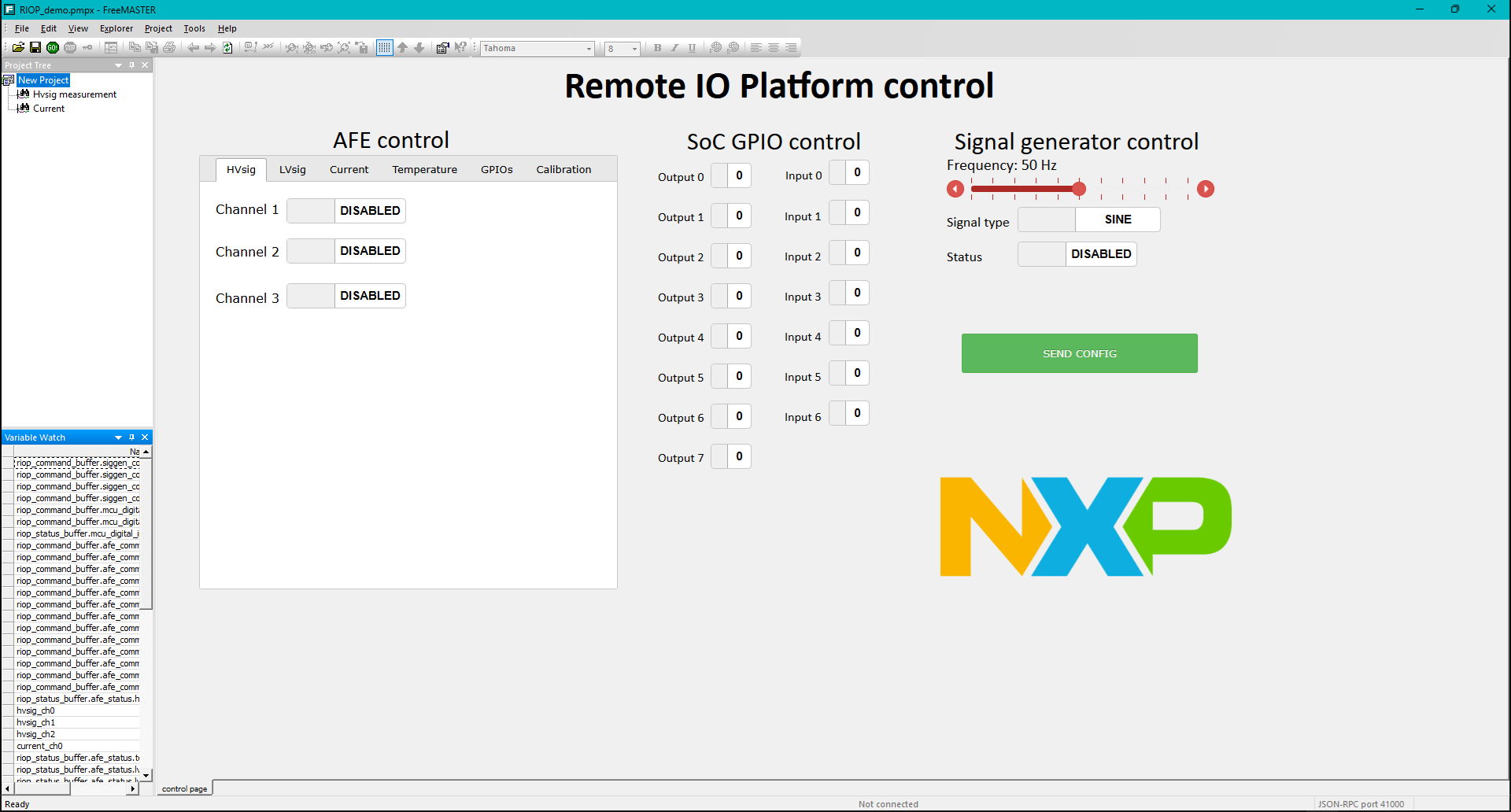This screenshot has width=1511, height=812.
Task: Print the control page
Action: pos(169,47)
